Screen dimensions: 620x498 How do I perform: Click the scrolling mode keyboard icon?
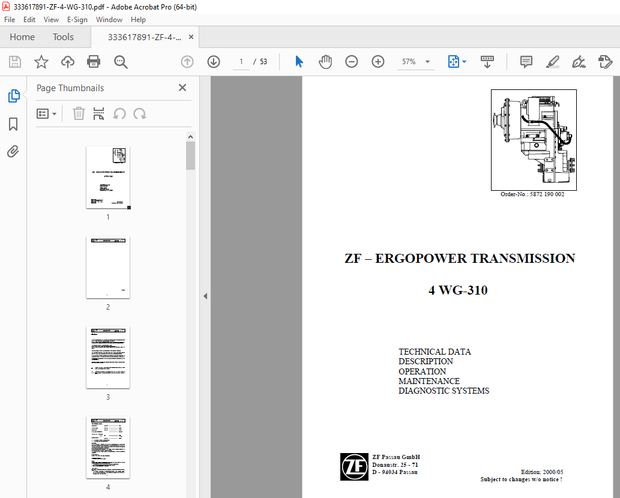tap(487, 62)
